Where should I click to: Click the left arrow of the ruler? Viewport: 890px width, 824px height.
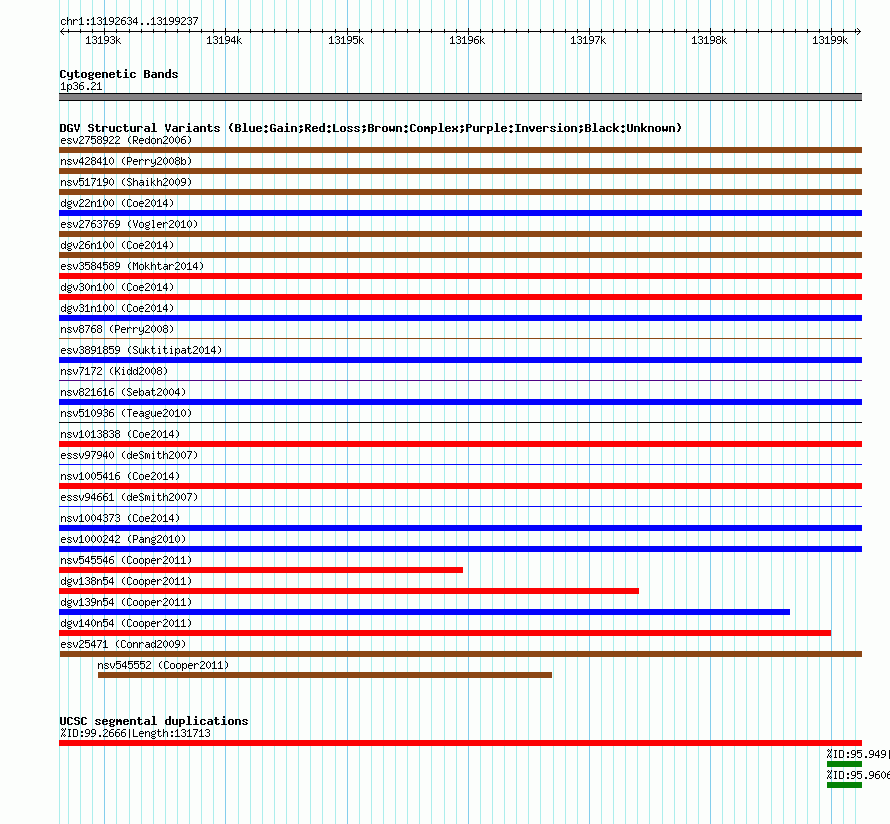tap(62, 31)
